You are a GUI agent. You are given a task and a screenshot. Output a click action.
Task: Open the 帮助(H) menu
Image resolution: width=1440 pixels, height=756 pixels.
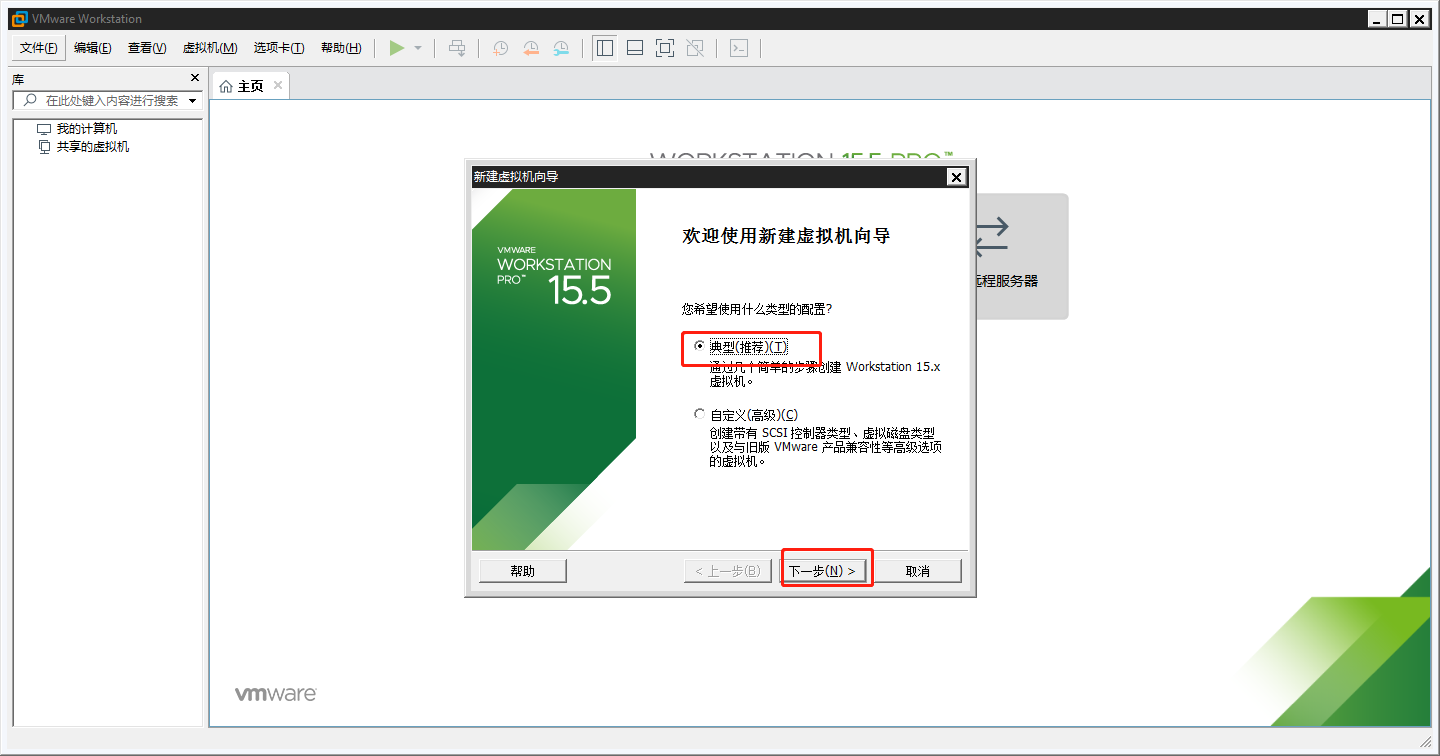(x=341, y=48)
